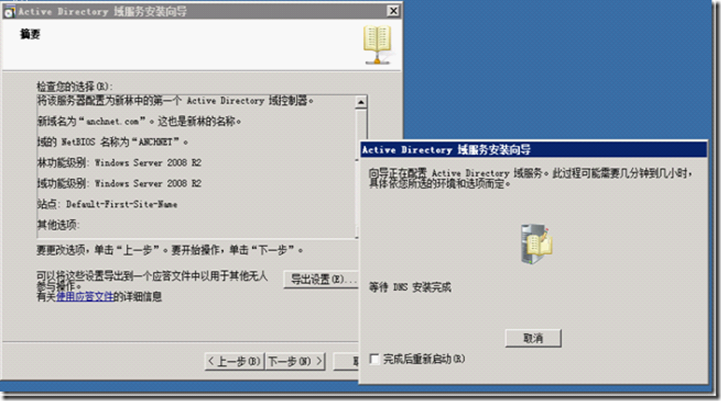This screenshot has height=401, width=721.
Task: Click the wizard title bar icon
Action: 9,11
